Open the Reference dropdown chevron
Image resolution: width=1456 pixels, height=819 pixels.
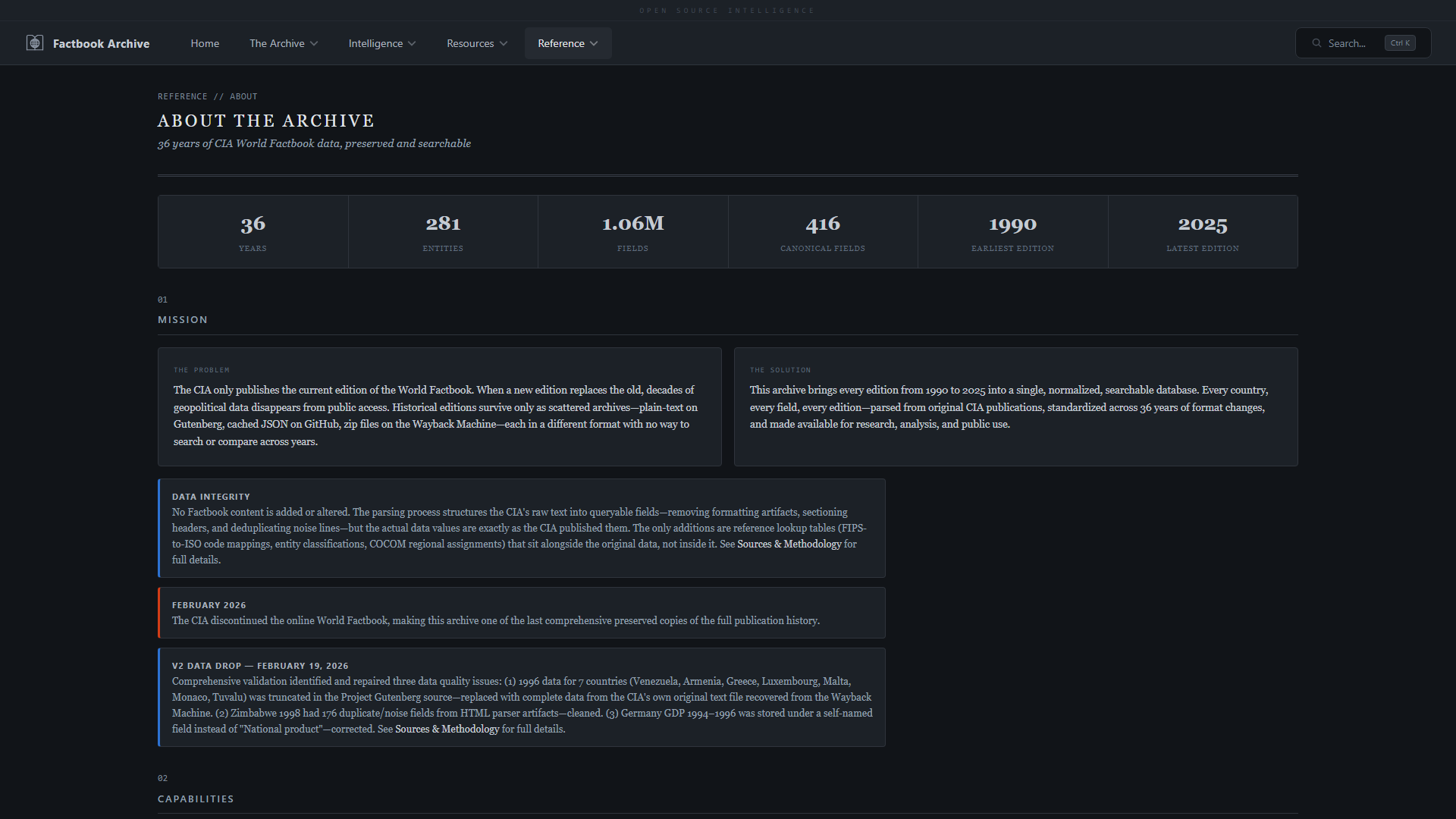(x=594, y=44)
